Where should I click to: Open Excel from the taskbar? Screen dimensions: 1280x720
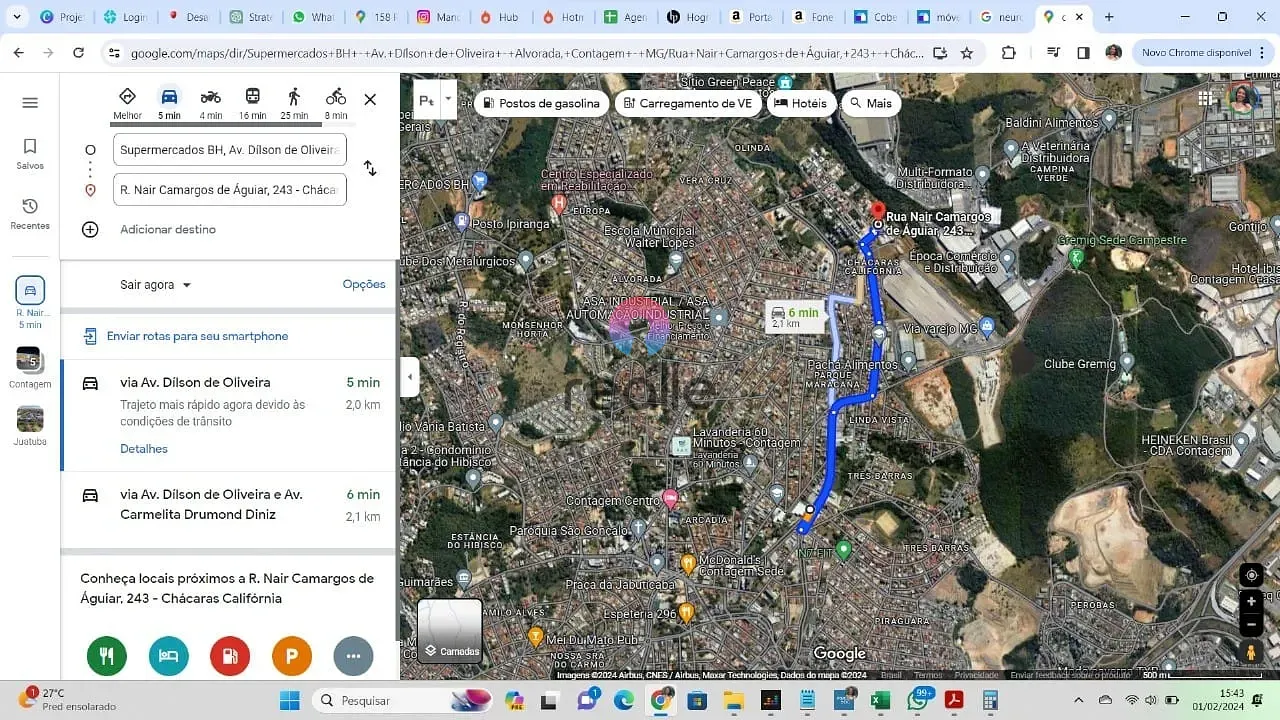880,700
